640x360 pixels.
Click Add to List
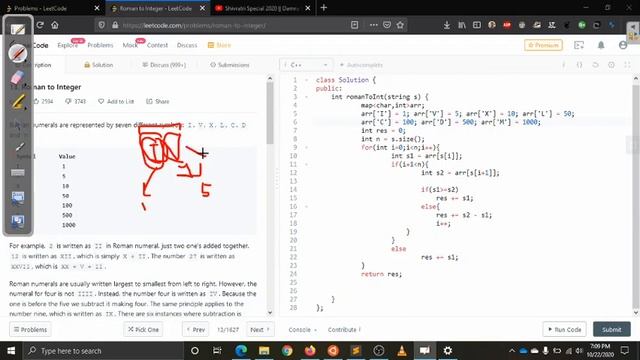point(116,101)
